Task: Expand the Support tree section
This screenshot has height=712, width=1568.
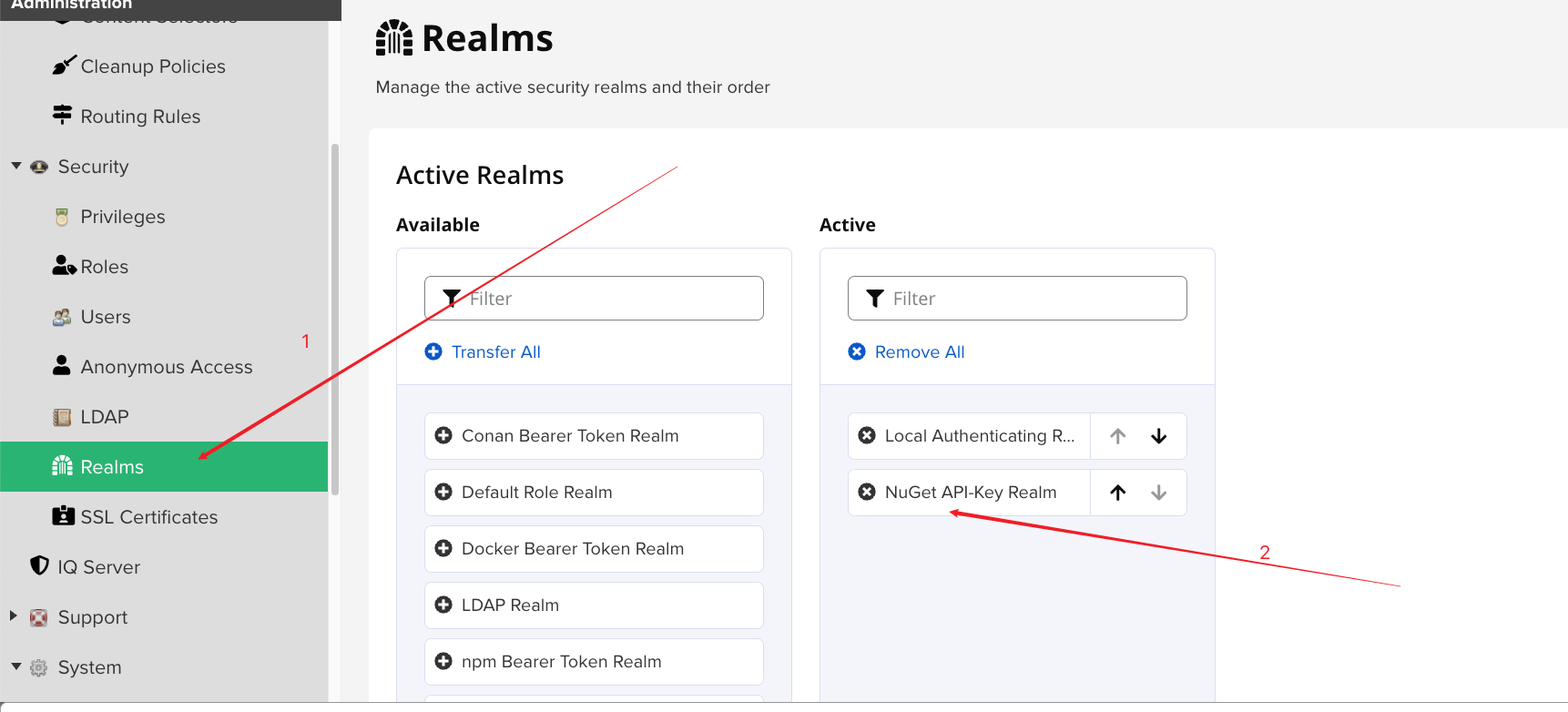Action: (x=14, y=615)
